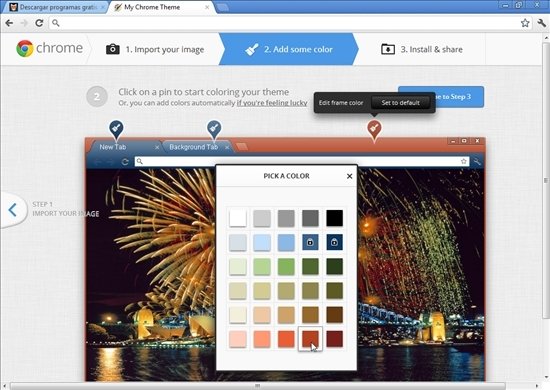Select the My Chrome Theme tab
550x390 pixels.
pos(160,7)
